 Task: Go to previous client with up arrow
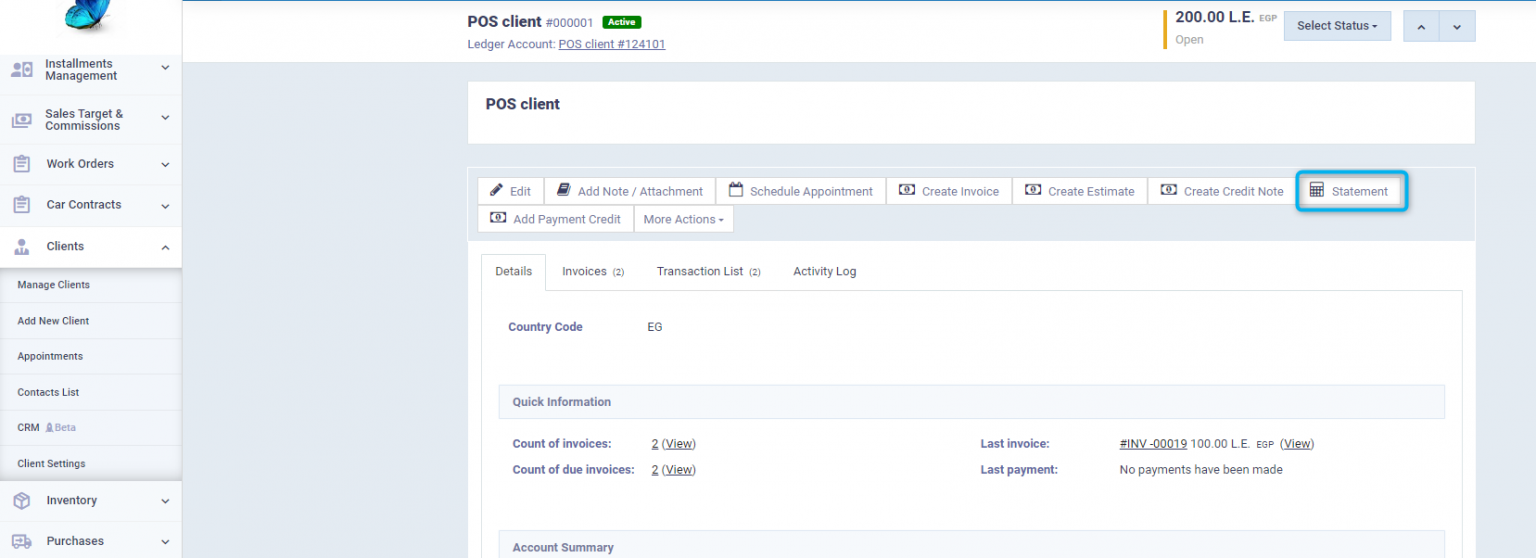[1421, 26]
